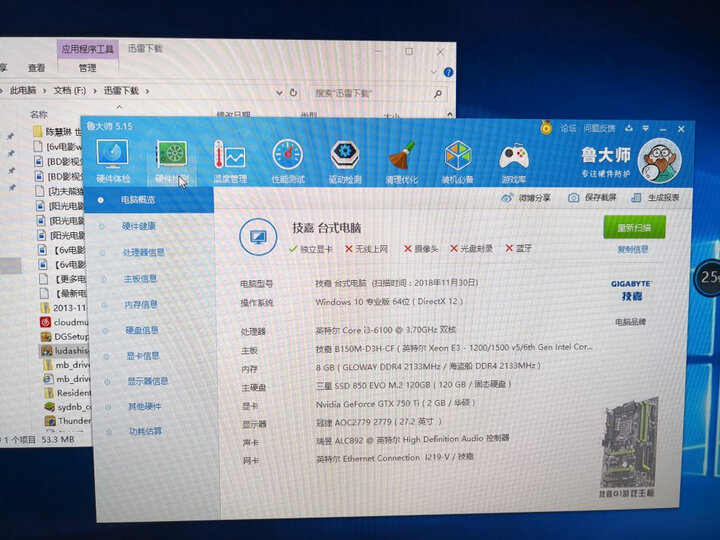This screenshot has height=540, width=720.
Task: Select 电脑概览 in sidebar
Action: click(x=149, y=200)
